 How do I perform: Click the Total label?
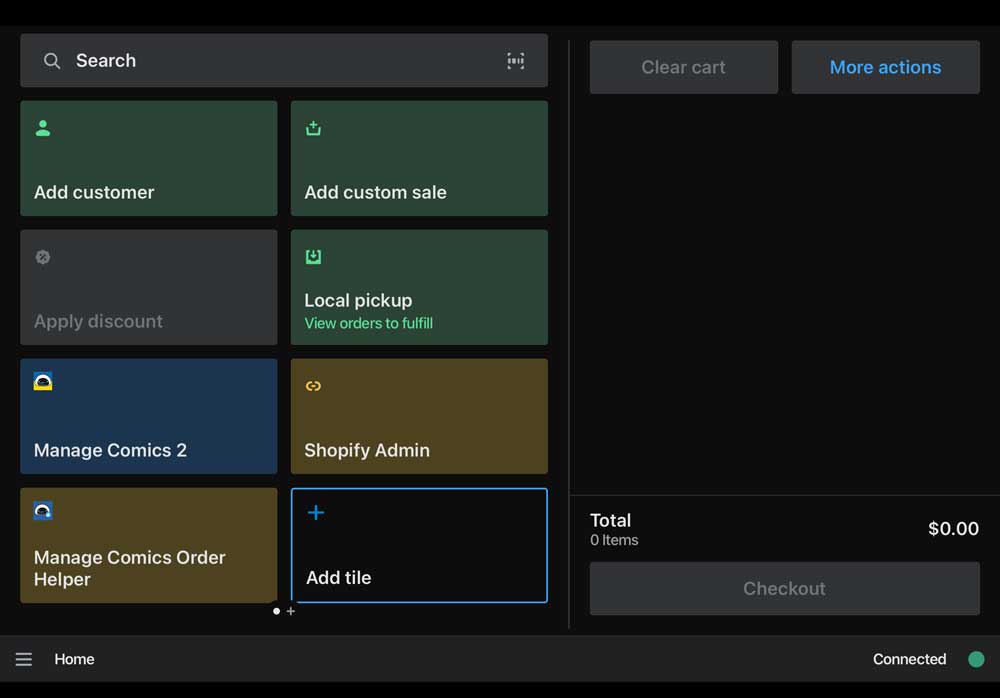click(610, 520)
